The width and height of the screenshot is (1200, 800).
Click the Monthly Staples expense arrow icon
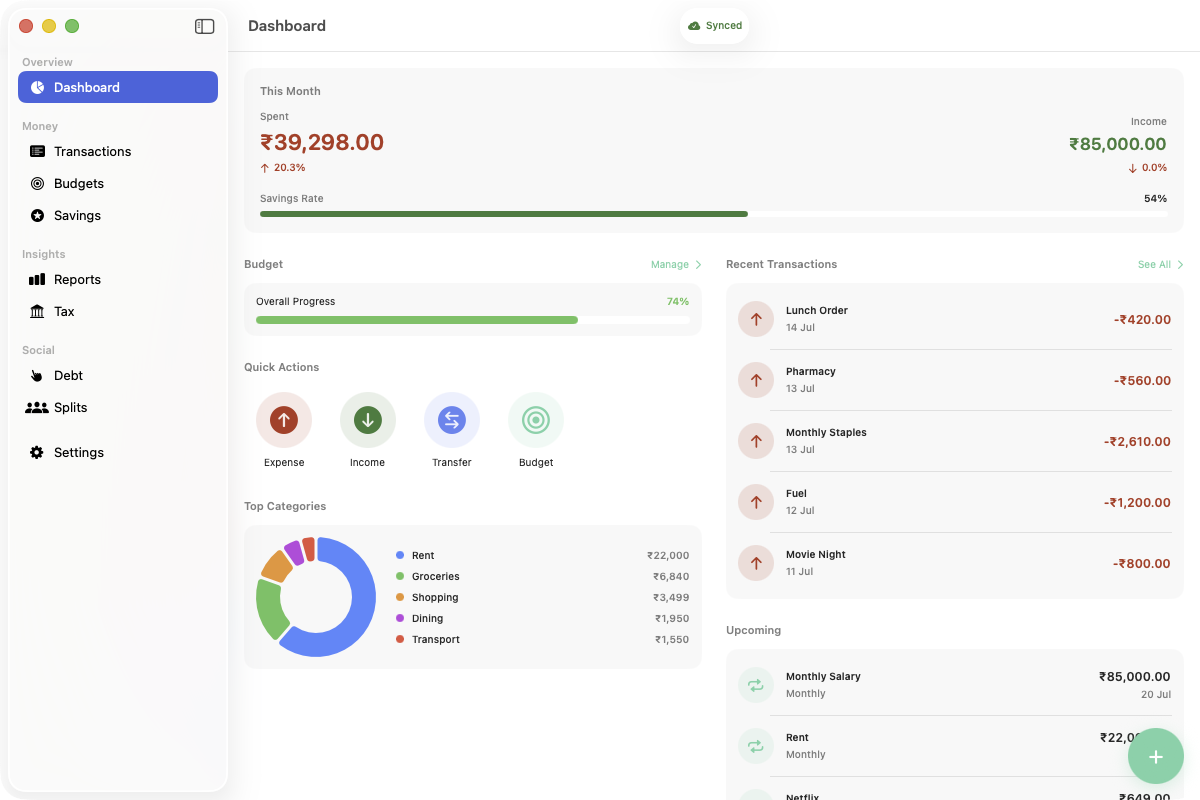click(756, 441)
